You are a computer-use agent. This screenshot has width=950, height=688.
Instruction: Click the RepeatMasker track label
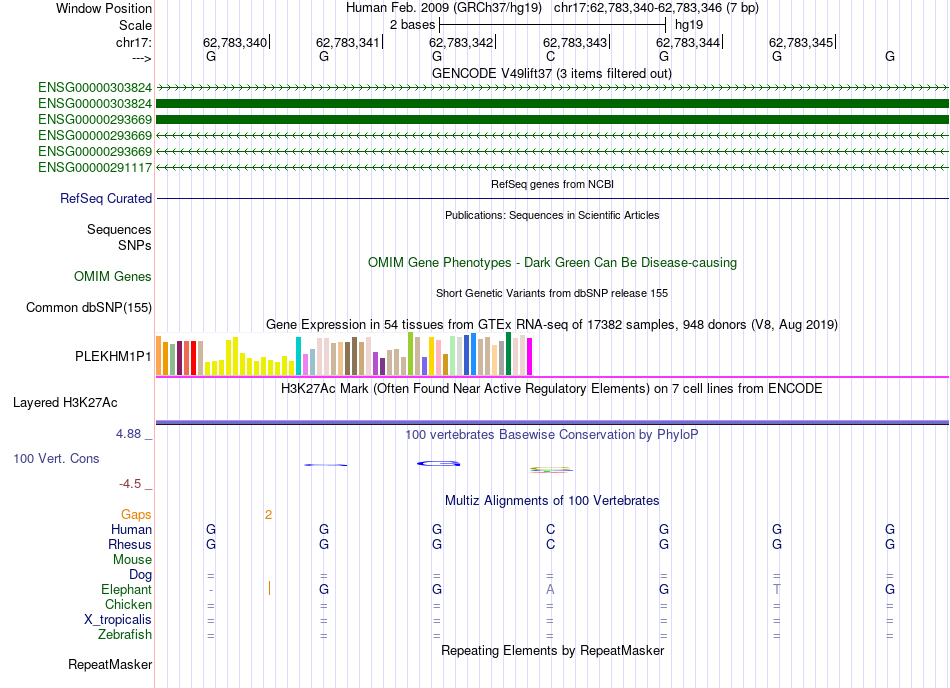[x=110, y=665]
